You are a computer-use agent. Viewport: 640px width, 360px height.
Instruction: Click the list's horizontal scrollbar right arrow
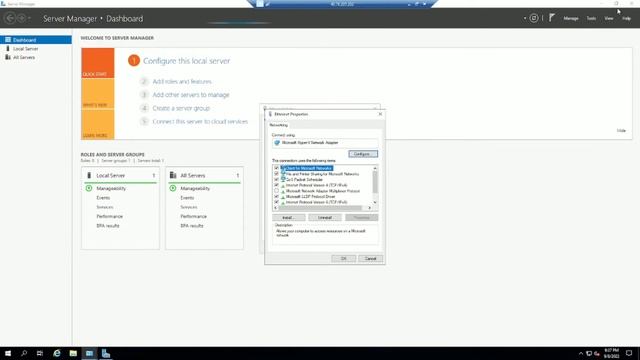click(369, 208)
